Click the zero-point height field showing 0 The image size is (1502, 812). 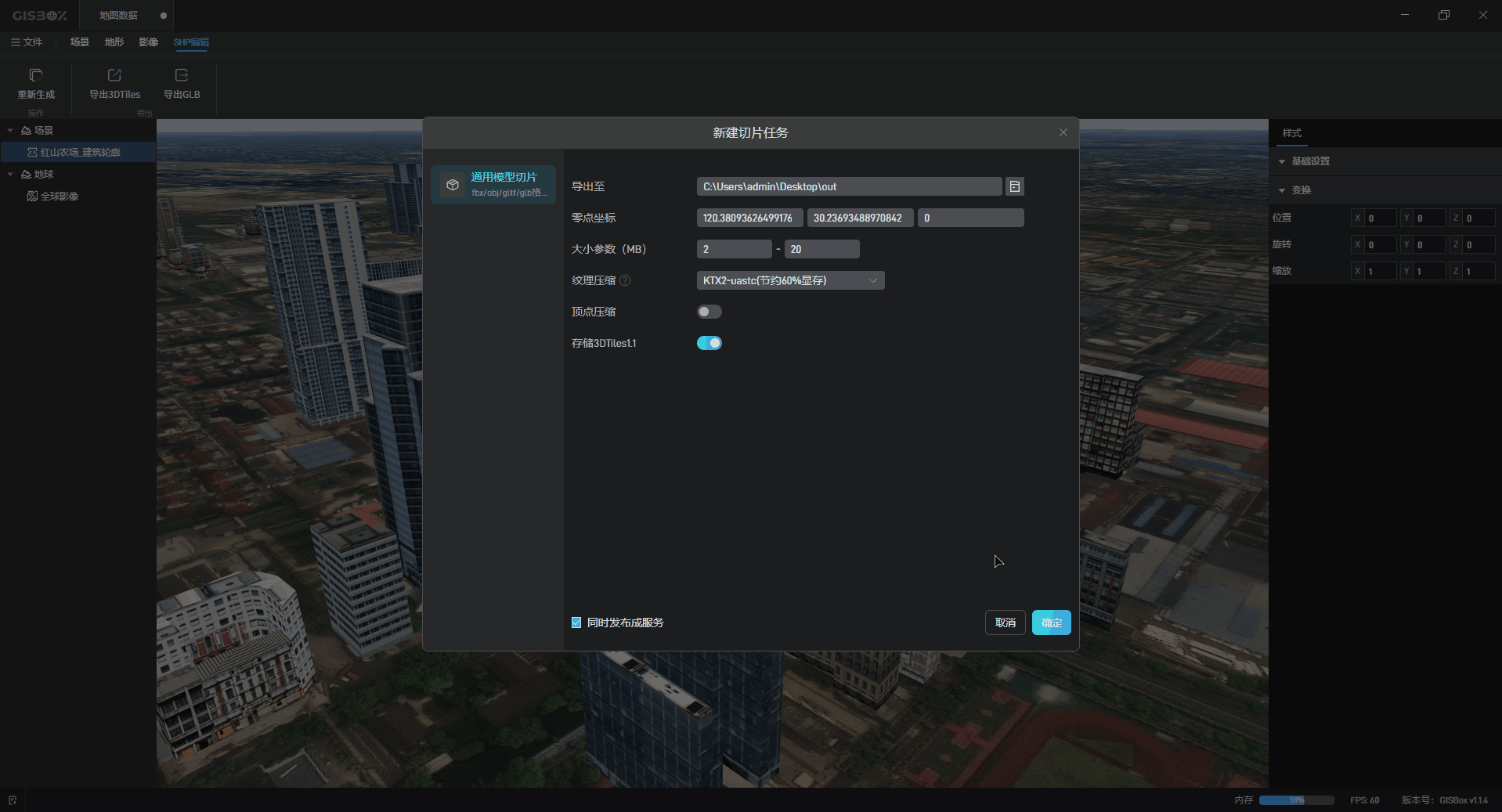(x=971, y=218)
